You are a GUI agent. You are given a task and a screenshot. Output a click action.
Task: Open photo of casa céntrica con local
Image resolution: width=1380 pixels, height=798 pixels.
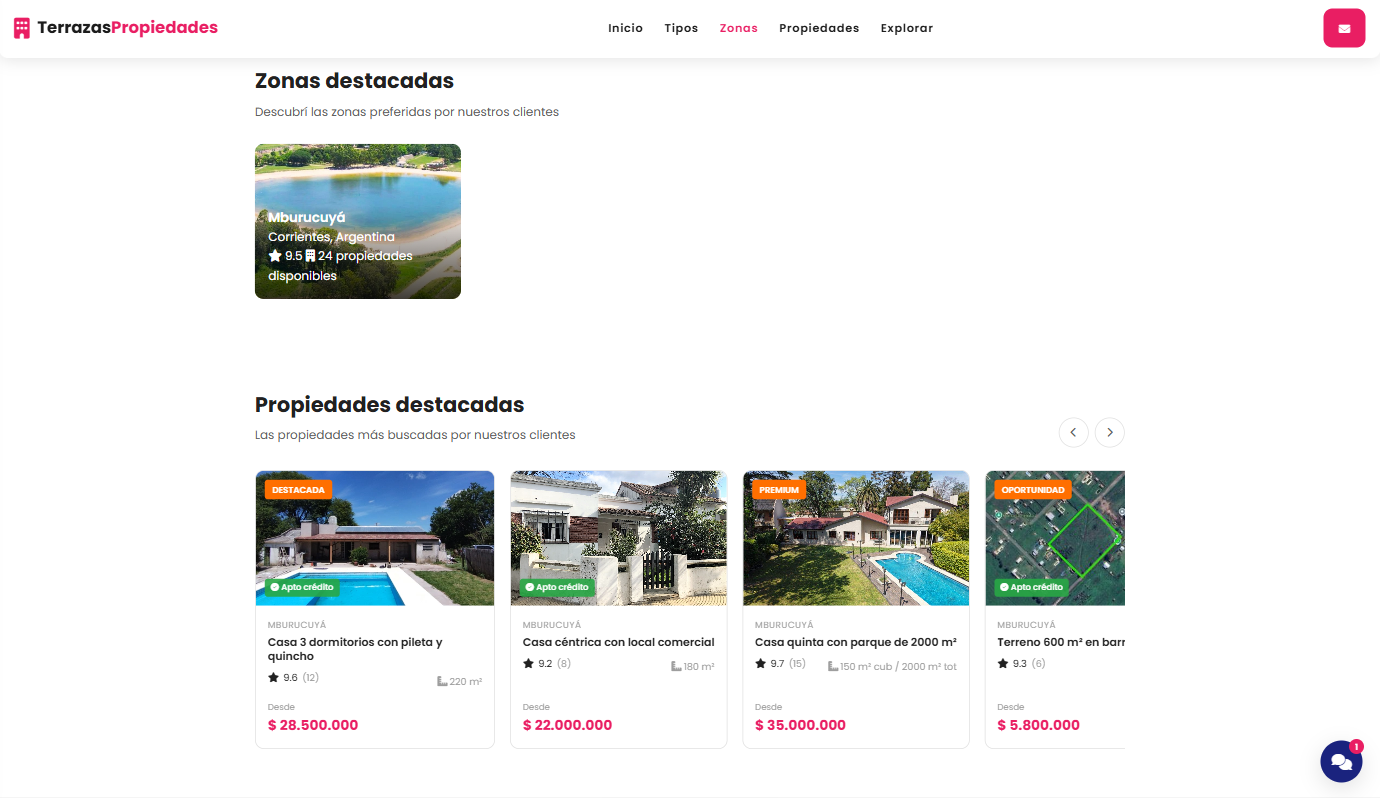tap(619, 538)
